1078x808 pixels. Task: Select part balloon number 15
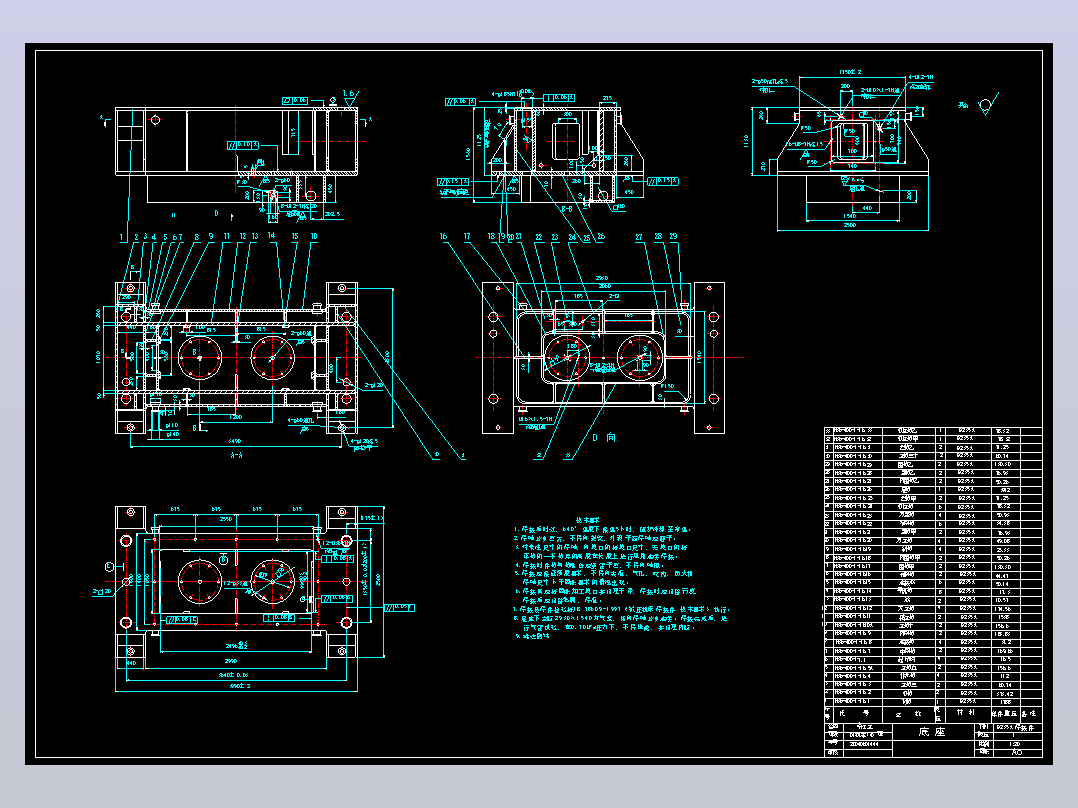coord(295,236)
